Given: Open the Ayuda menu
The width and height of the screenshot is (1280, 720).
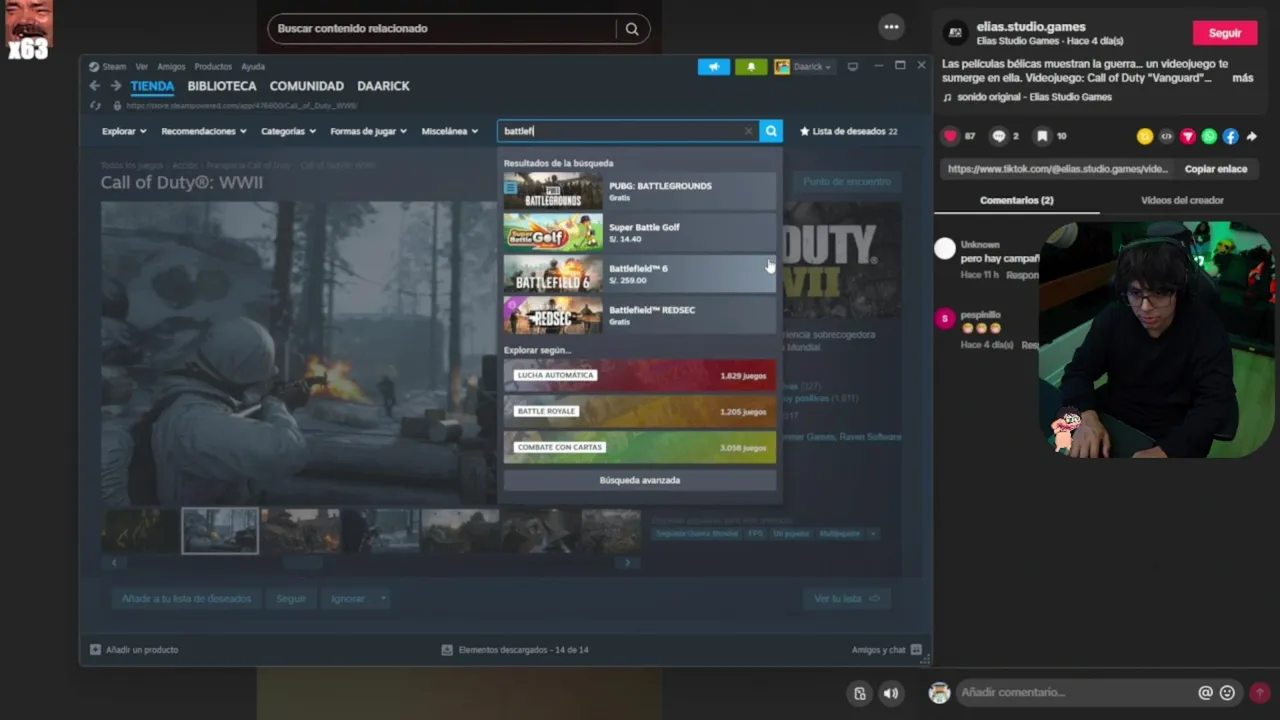Looking at the screenshot, I should (253, 67).
